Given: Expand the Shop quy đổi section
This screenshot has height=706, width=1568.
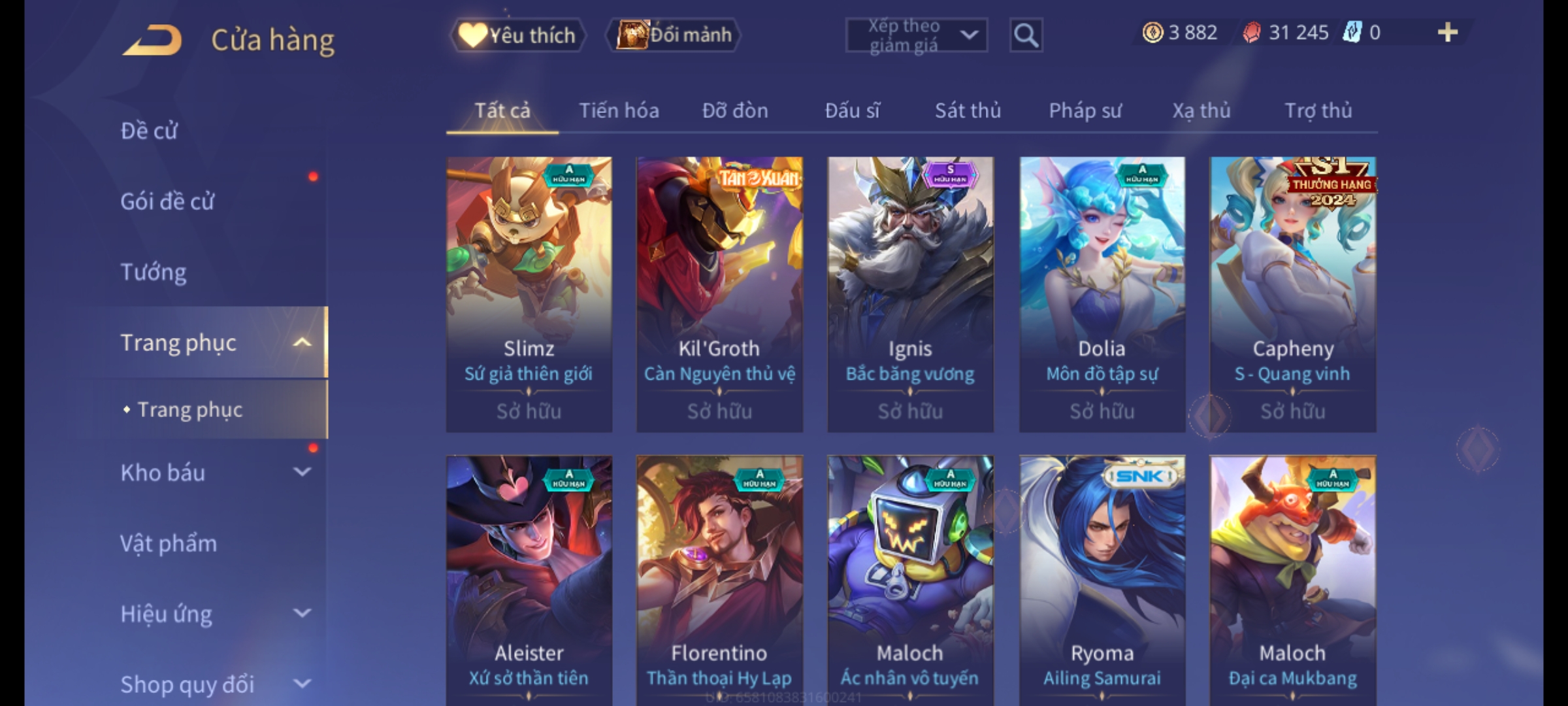Looking at the screenshot, I should (302, 684).
